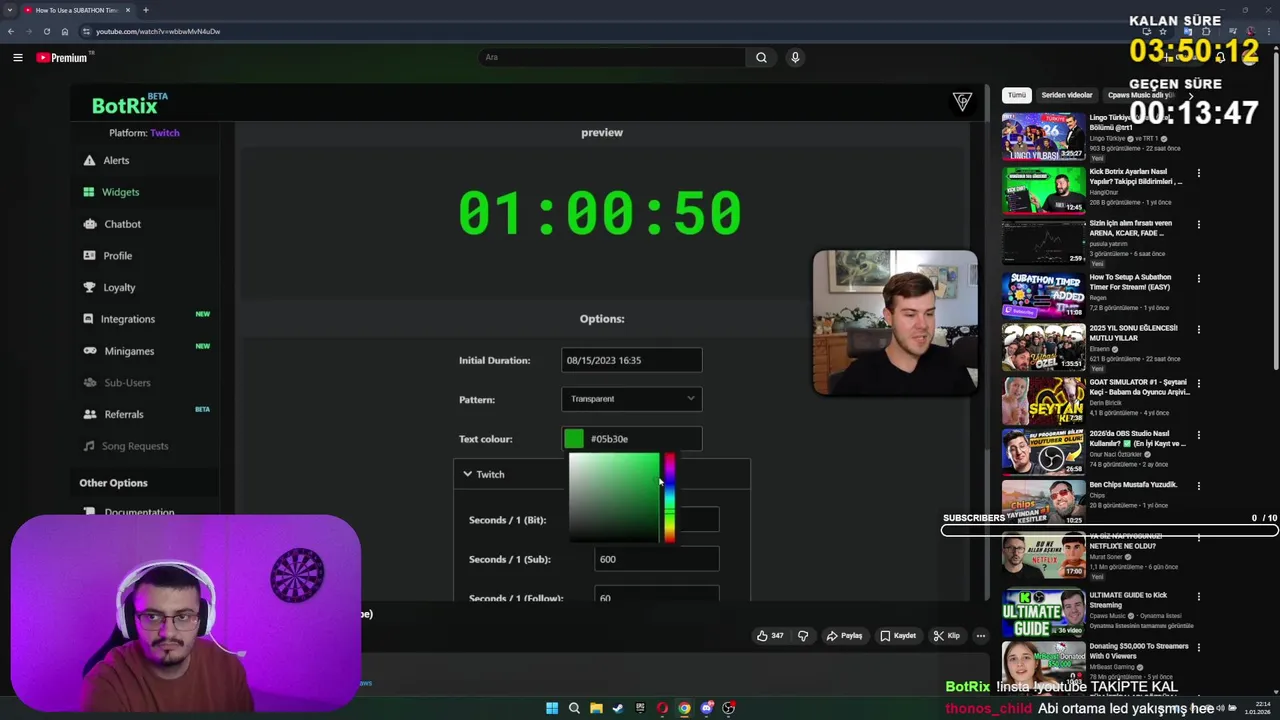Screen dimensions: 1280x720
Task: Open OBS Studio from the taskbar
Action: [729, 708]
